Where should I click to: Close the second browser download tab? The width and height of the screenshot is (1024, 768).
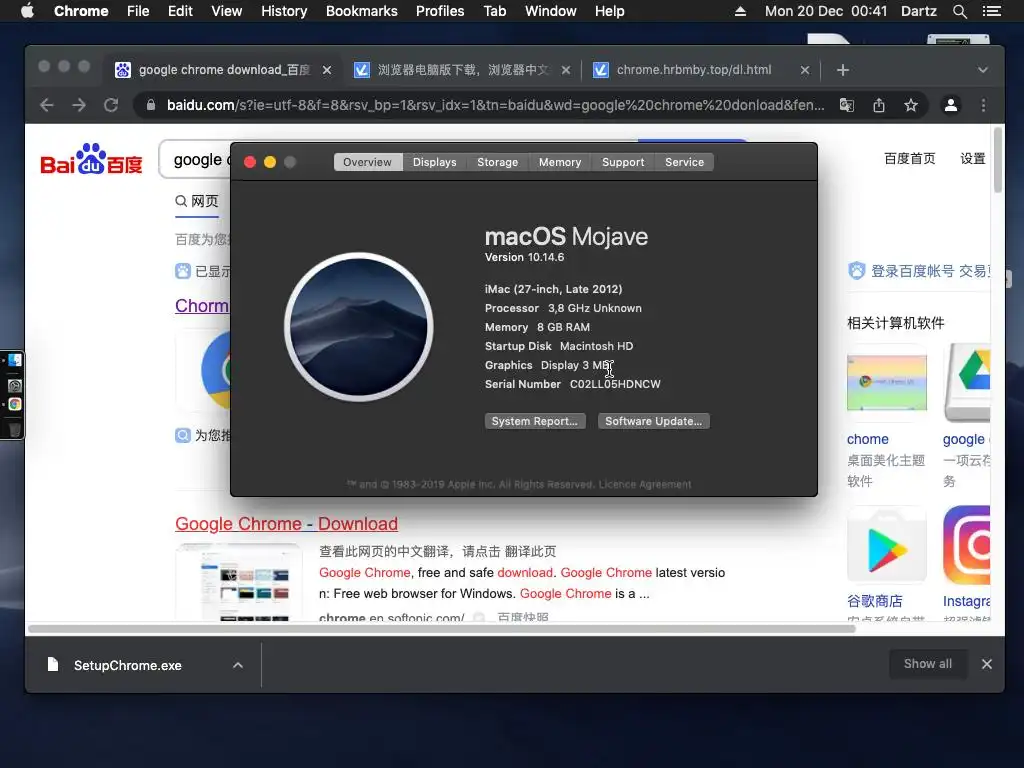point(566,70)
